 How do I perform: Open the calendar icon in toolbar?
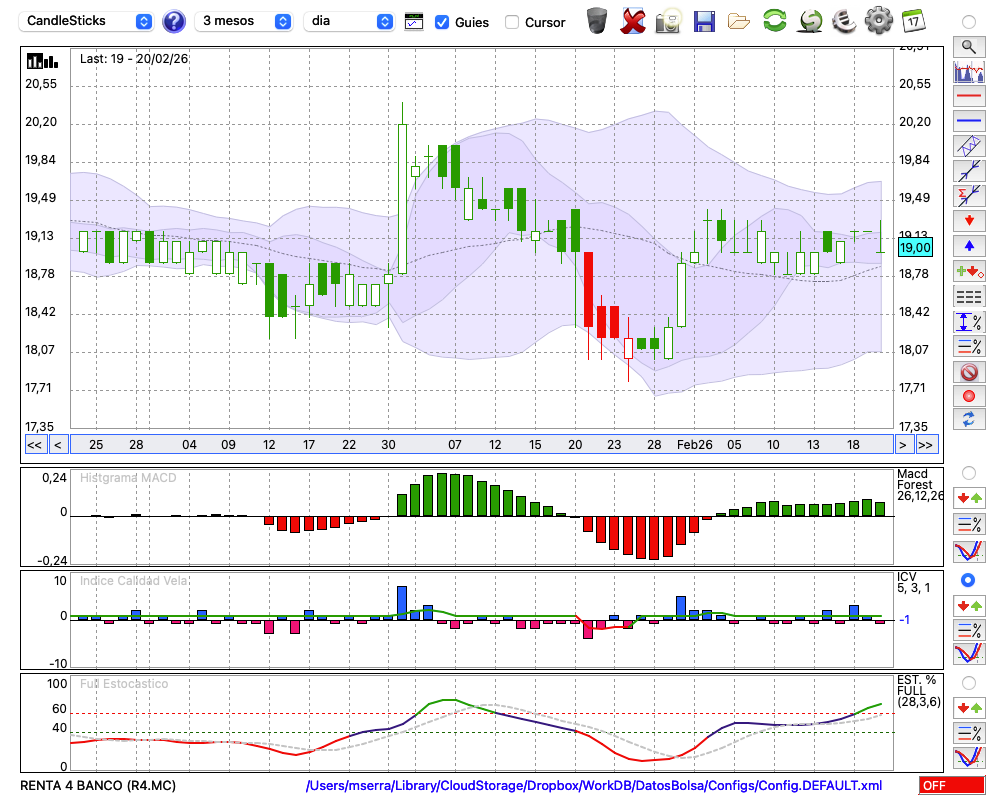pyautogui.click(x=912, y=20)
